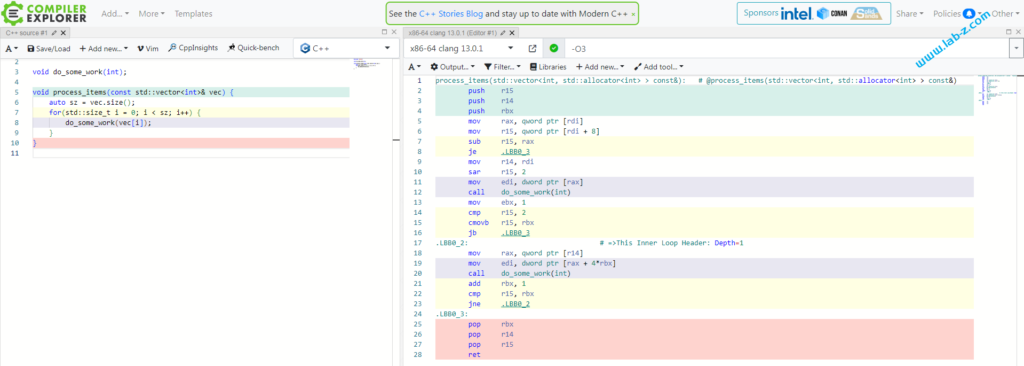Click Save/Load in source editor
The image size is (1024, 366).
[48, 48]
